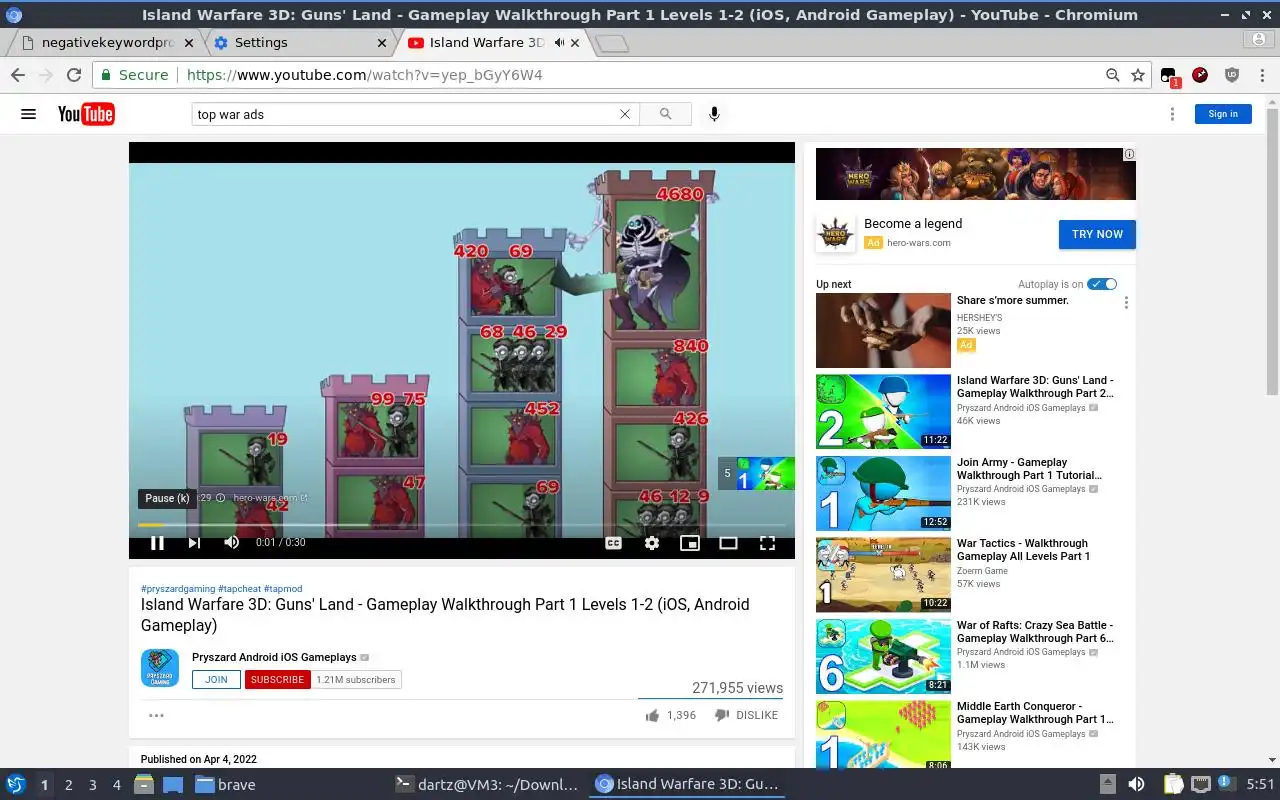Skip to the next video

(194, 543)
